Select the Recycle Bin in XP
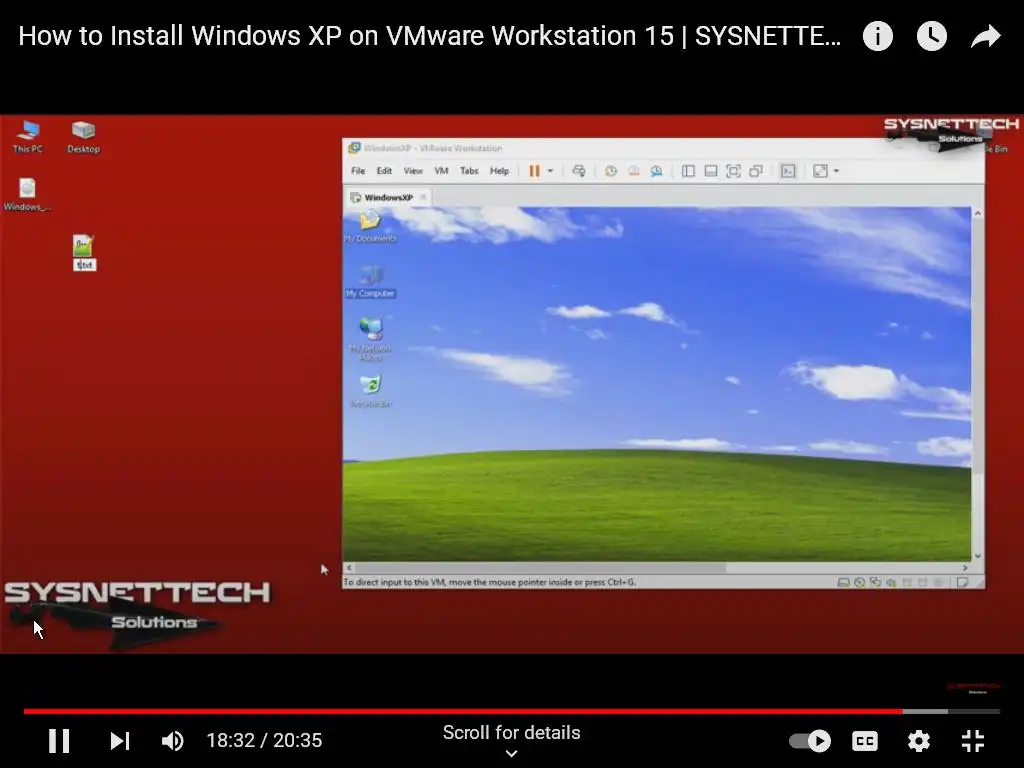 (371, 391)
